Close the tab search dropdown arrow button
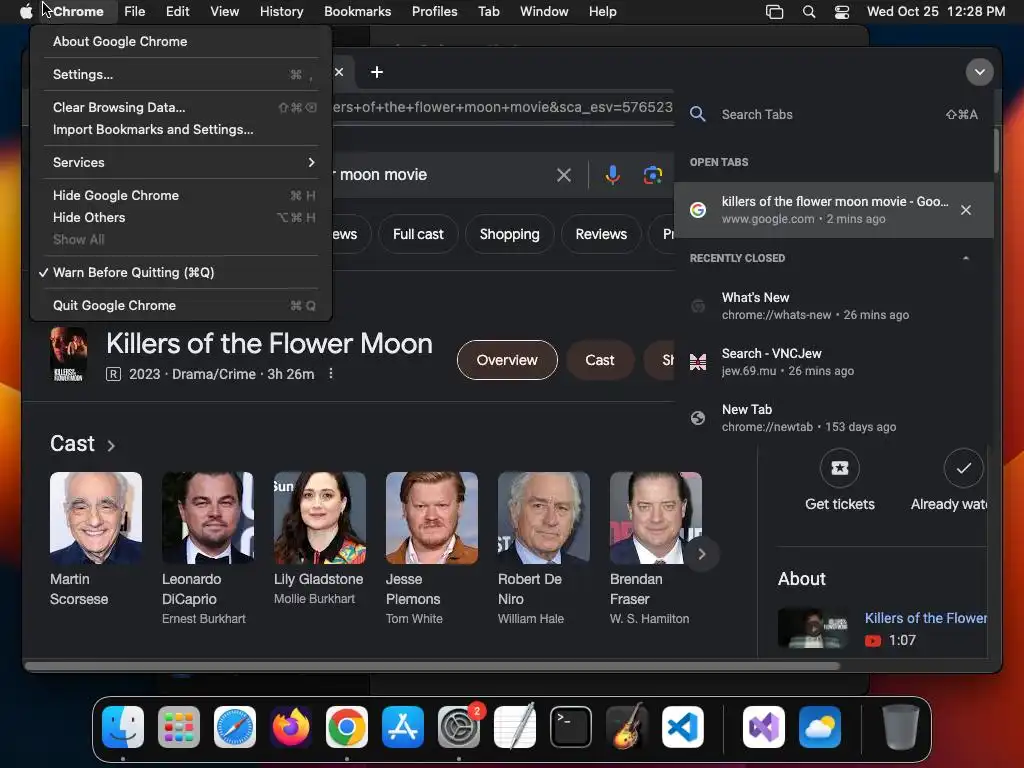Viewport: 1024px width, 768px height. point(980,72)
